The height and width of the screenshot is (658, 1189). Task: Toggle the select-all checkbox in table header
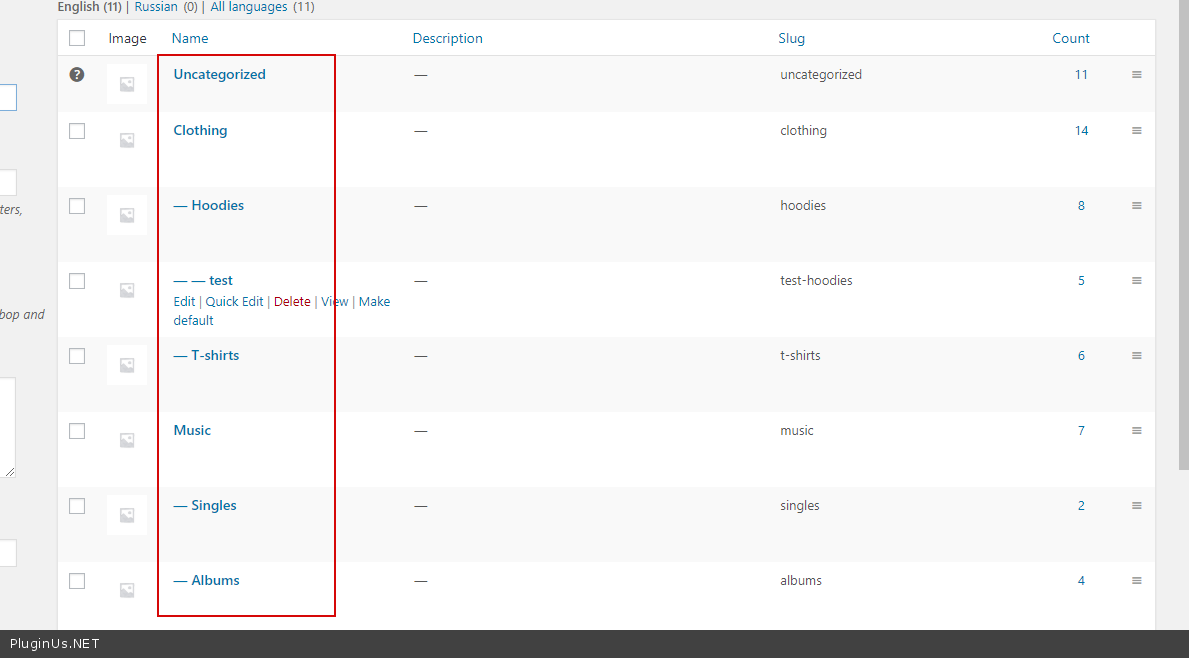coord(77,39)
